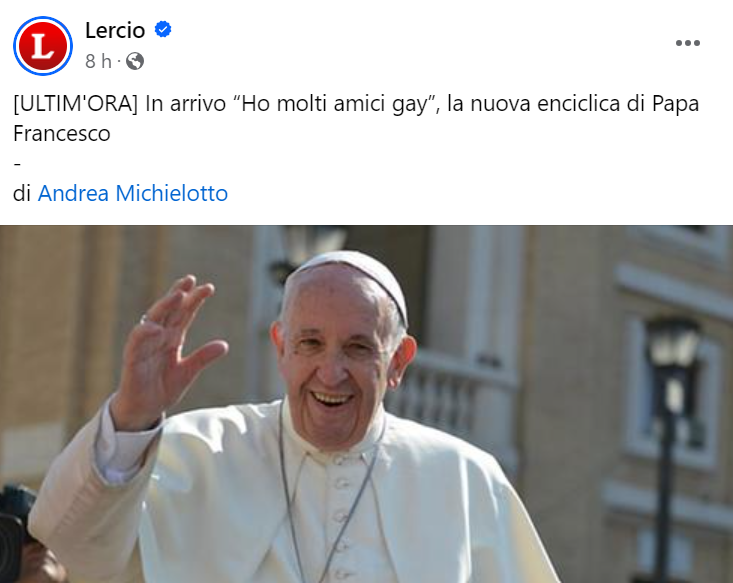Click the street lamp in the photo
Screen dimensions: 733x583
pos(672,421)
